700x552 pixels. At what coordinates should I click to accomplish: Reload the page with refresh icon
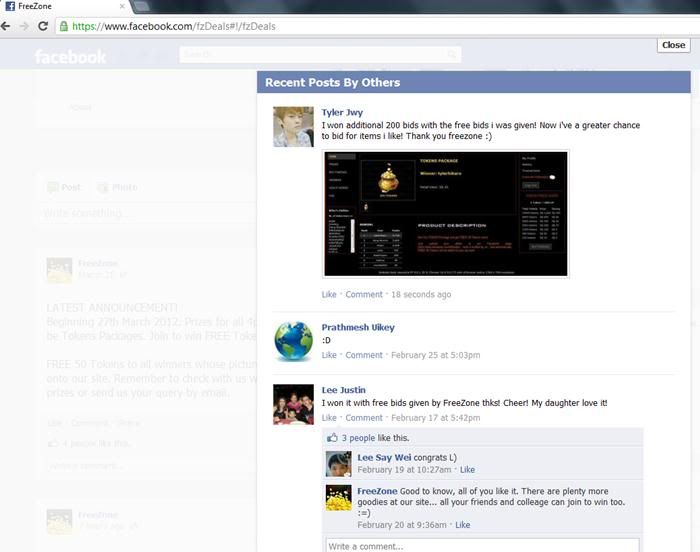[43, 26]
